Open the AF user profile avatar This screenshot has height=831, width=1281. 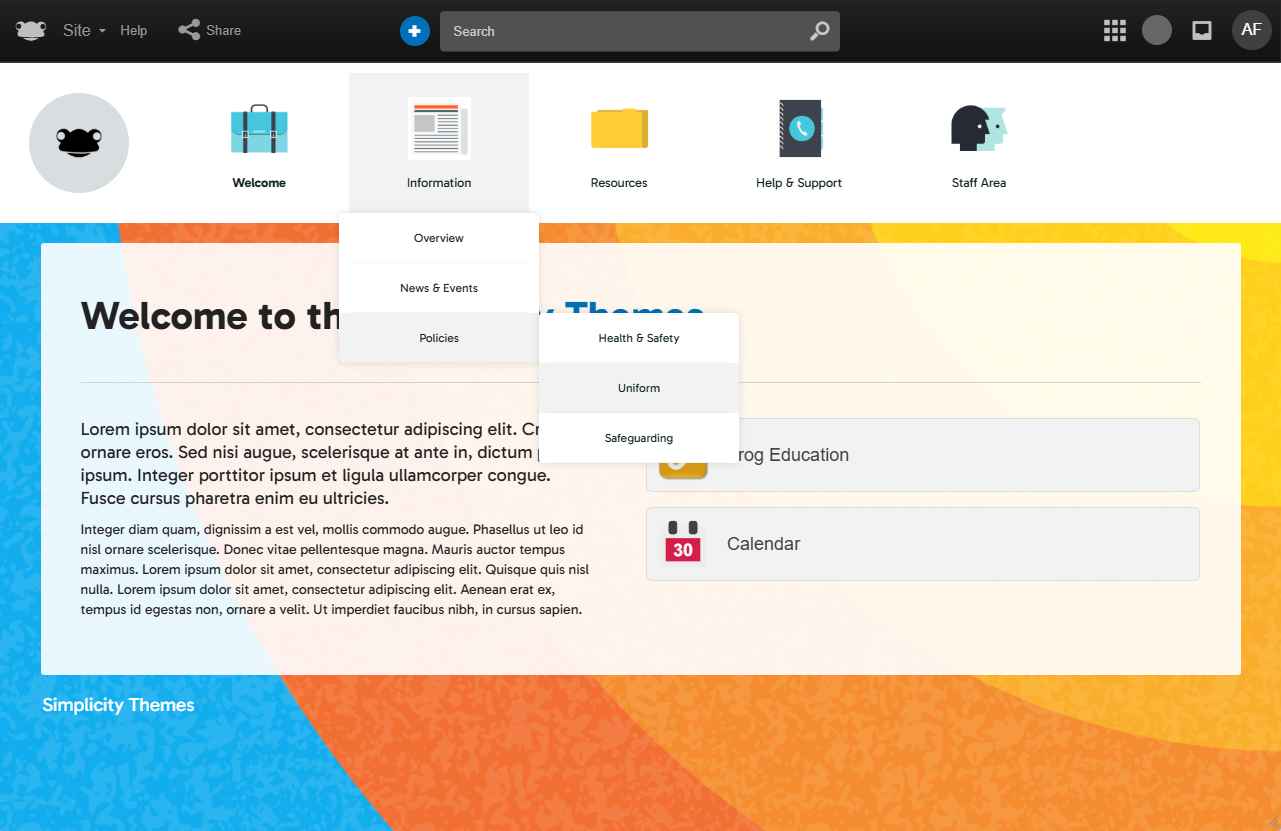[1251, 30]
